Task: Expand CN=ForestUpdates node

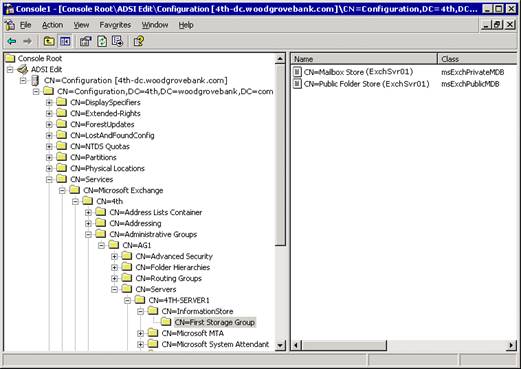Action: 49,125
